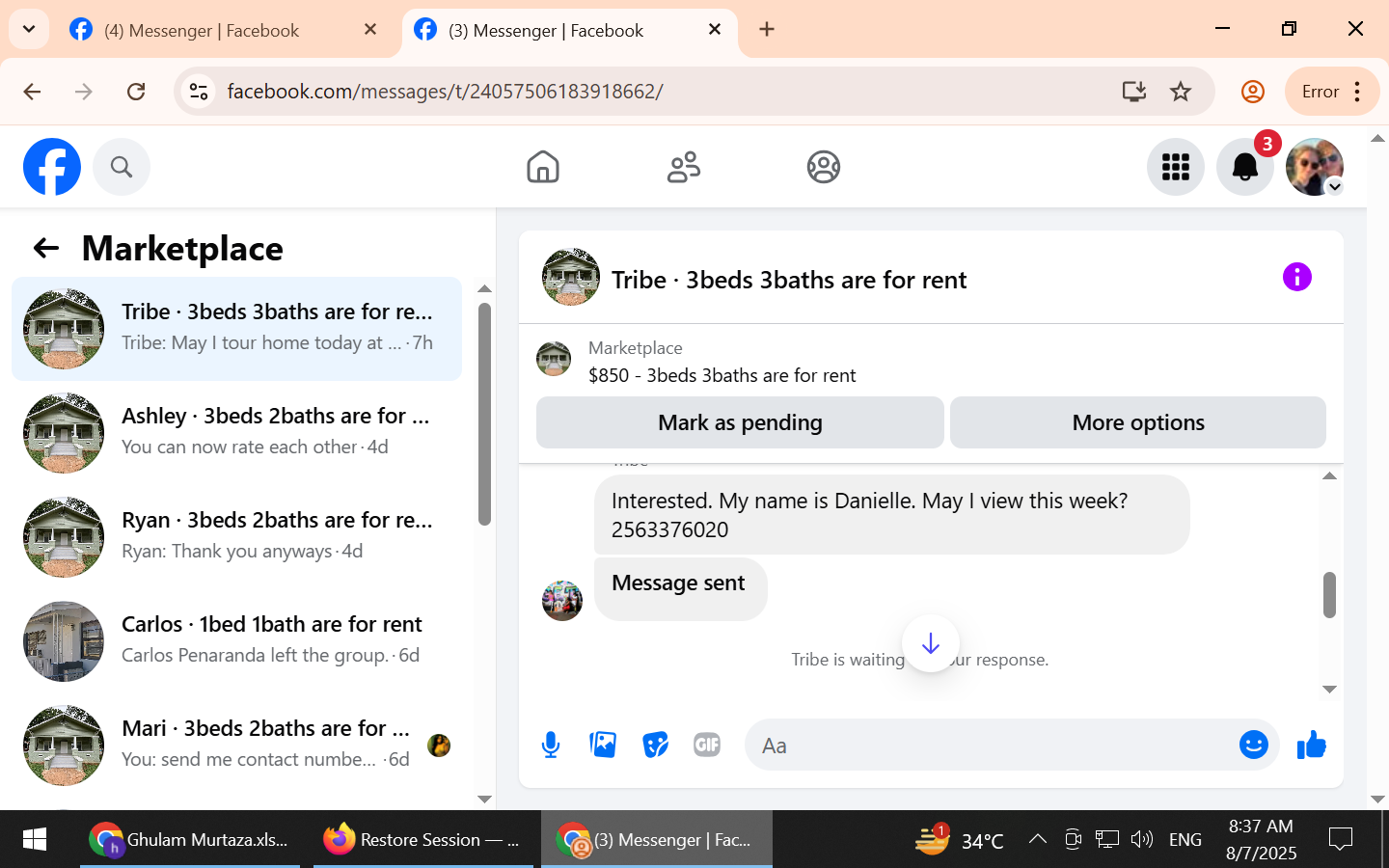Click the Marketplace chat list scrollbar
The width and height of the screenshot is (1389, 868).
point(484,415)
